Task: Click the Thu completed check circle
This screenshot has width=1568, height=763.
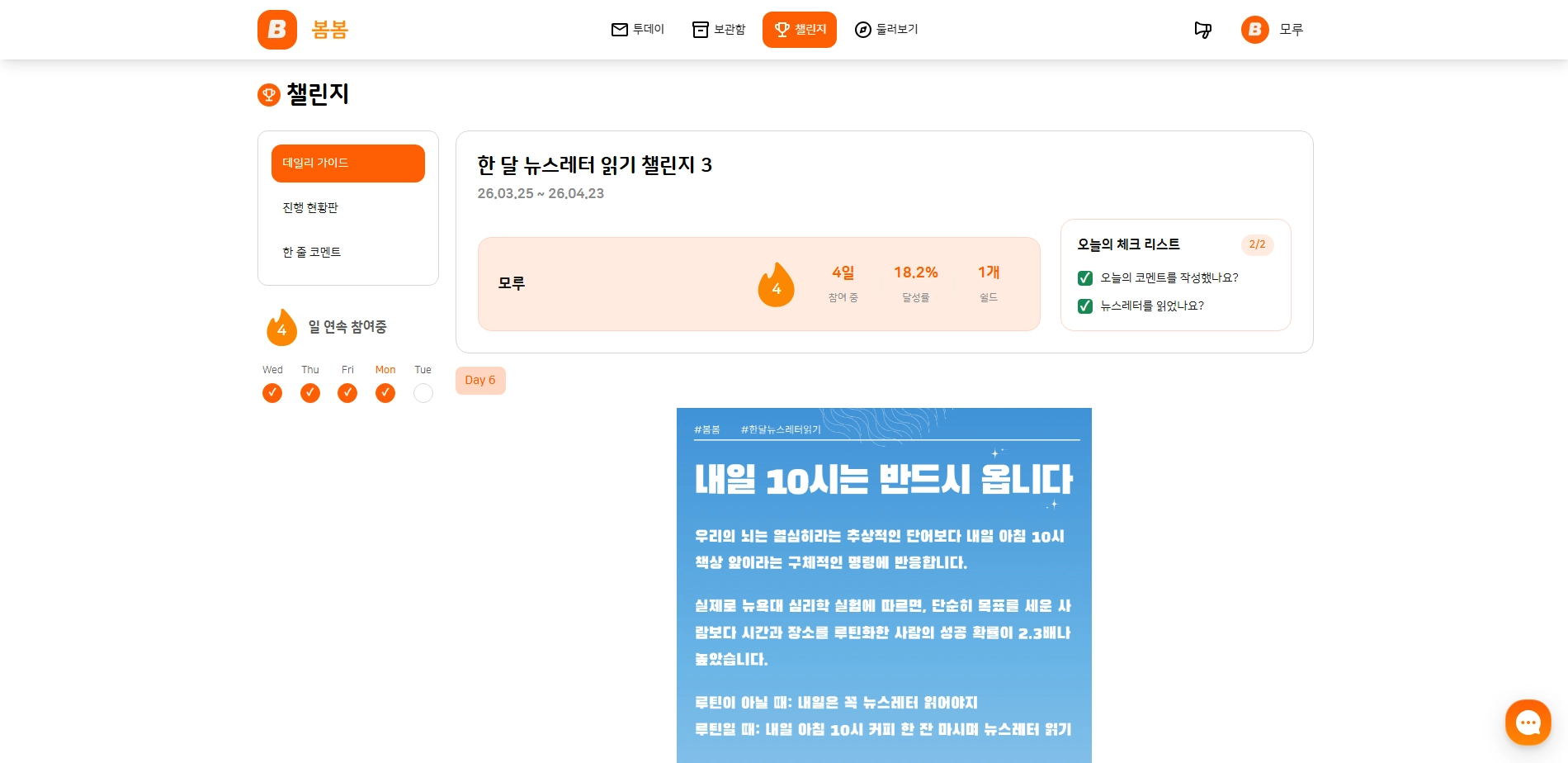Action: pos(310,393)
